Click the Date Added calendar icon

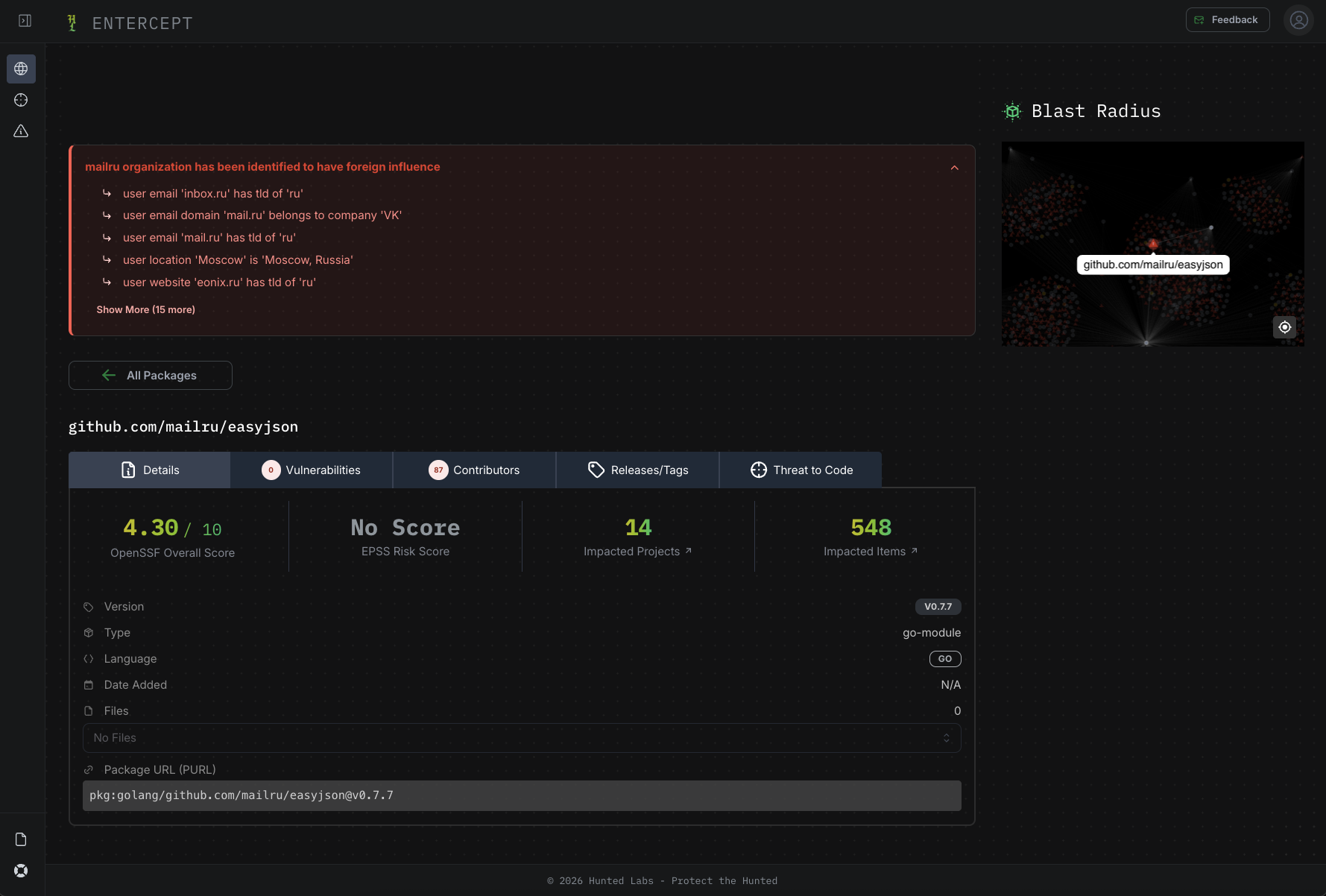[x=89, y=685]
